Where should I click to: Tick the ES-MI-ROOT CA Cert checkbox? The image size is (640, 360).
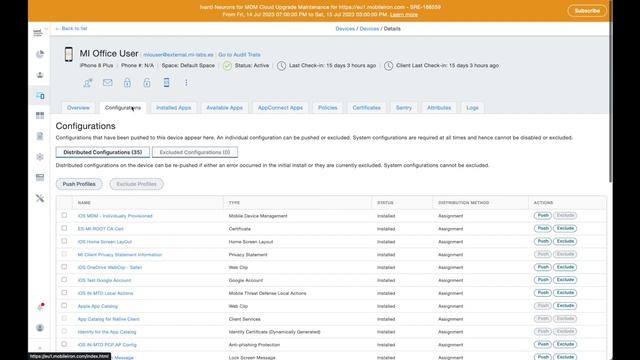coord(64,228)
